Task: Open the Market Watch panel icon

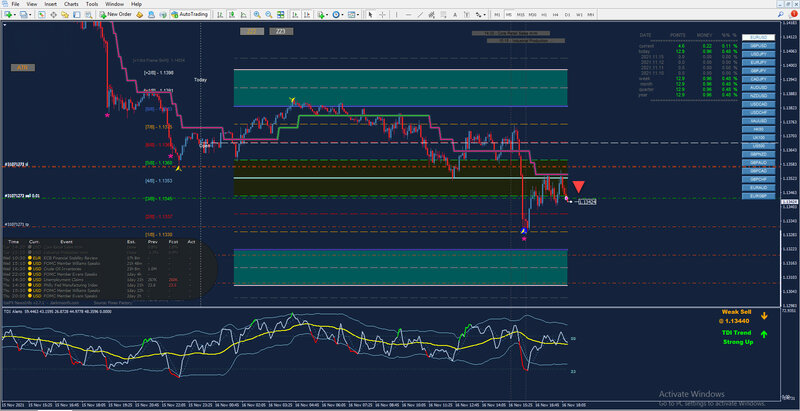Action: click(x=41, y=14)
